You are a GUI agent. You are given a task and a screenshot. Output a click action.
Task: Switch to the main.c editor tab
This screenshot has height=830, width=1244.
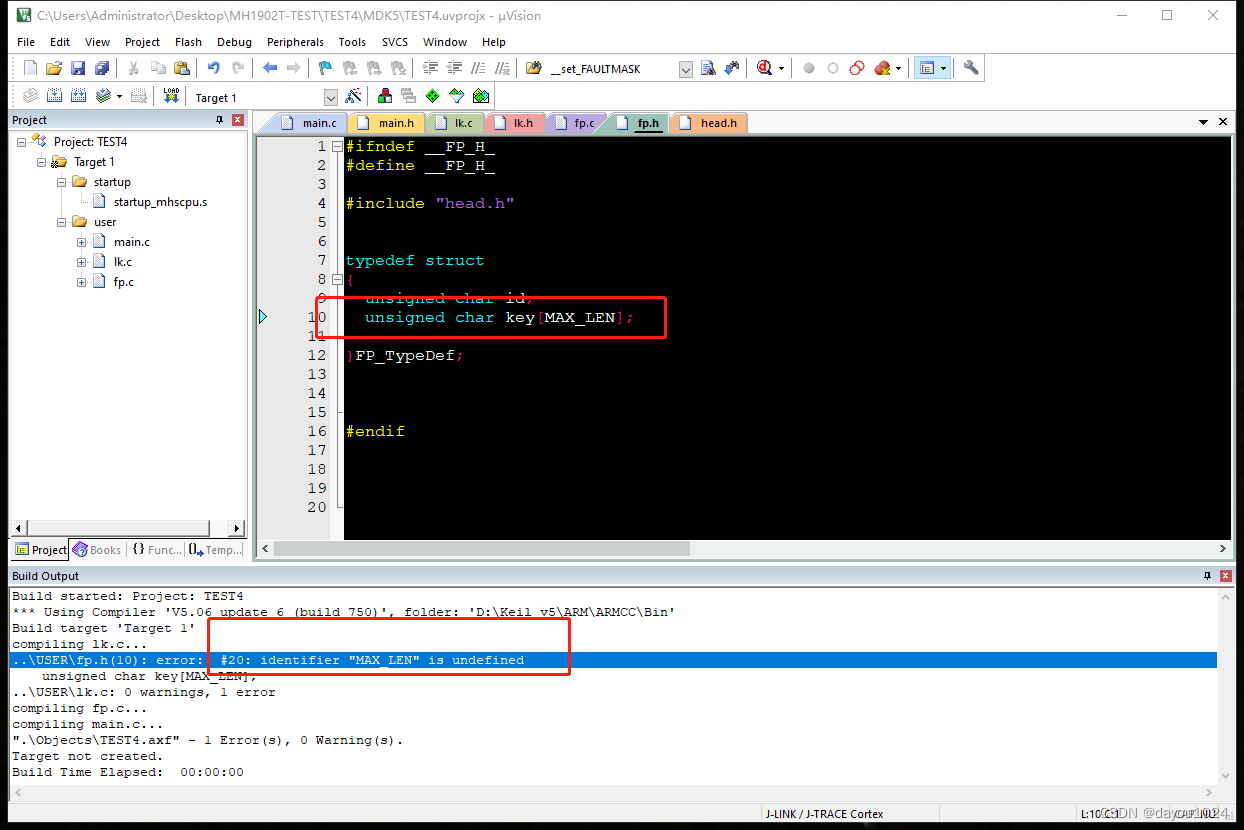[310, 123]
